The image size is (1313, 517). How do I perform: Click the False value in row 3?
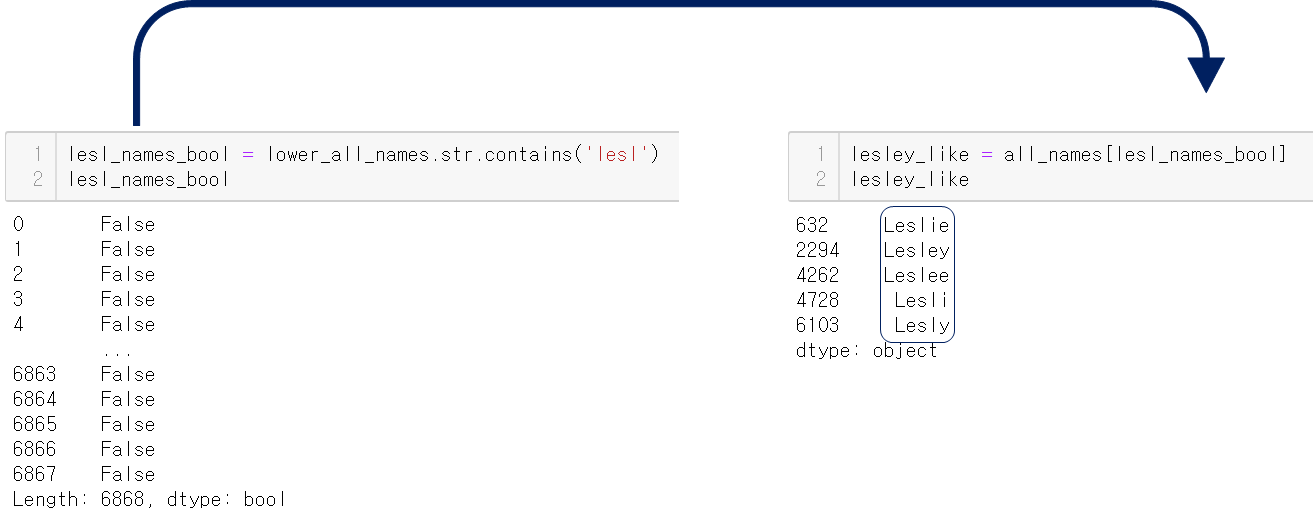[x=128, y=299]
